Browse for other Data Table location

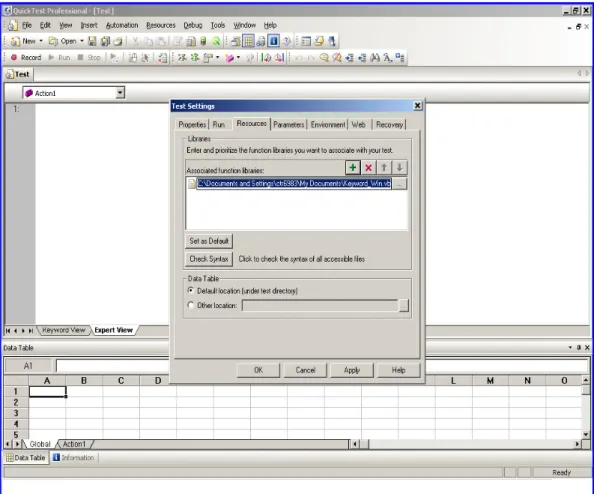coord(404,305)
